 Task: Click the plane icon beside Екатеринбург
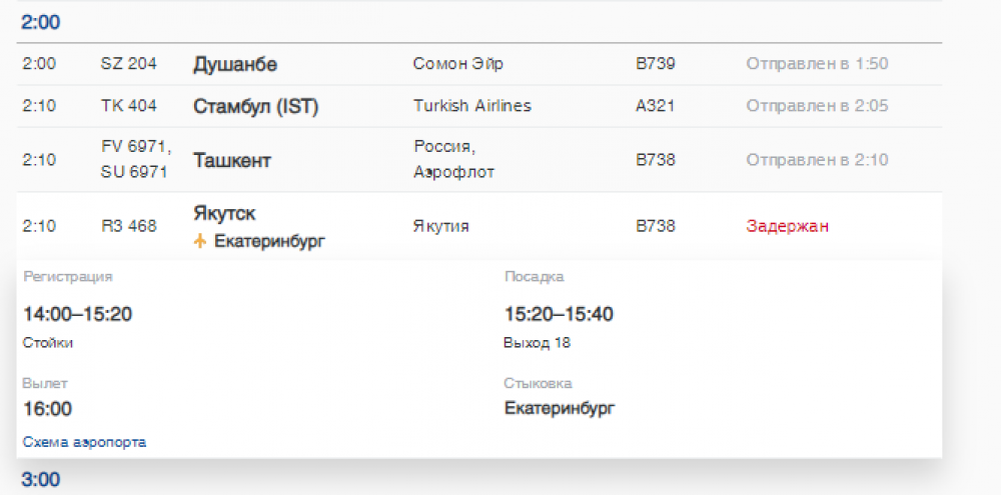coord(200,242)
